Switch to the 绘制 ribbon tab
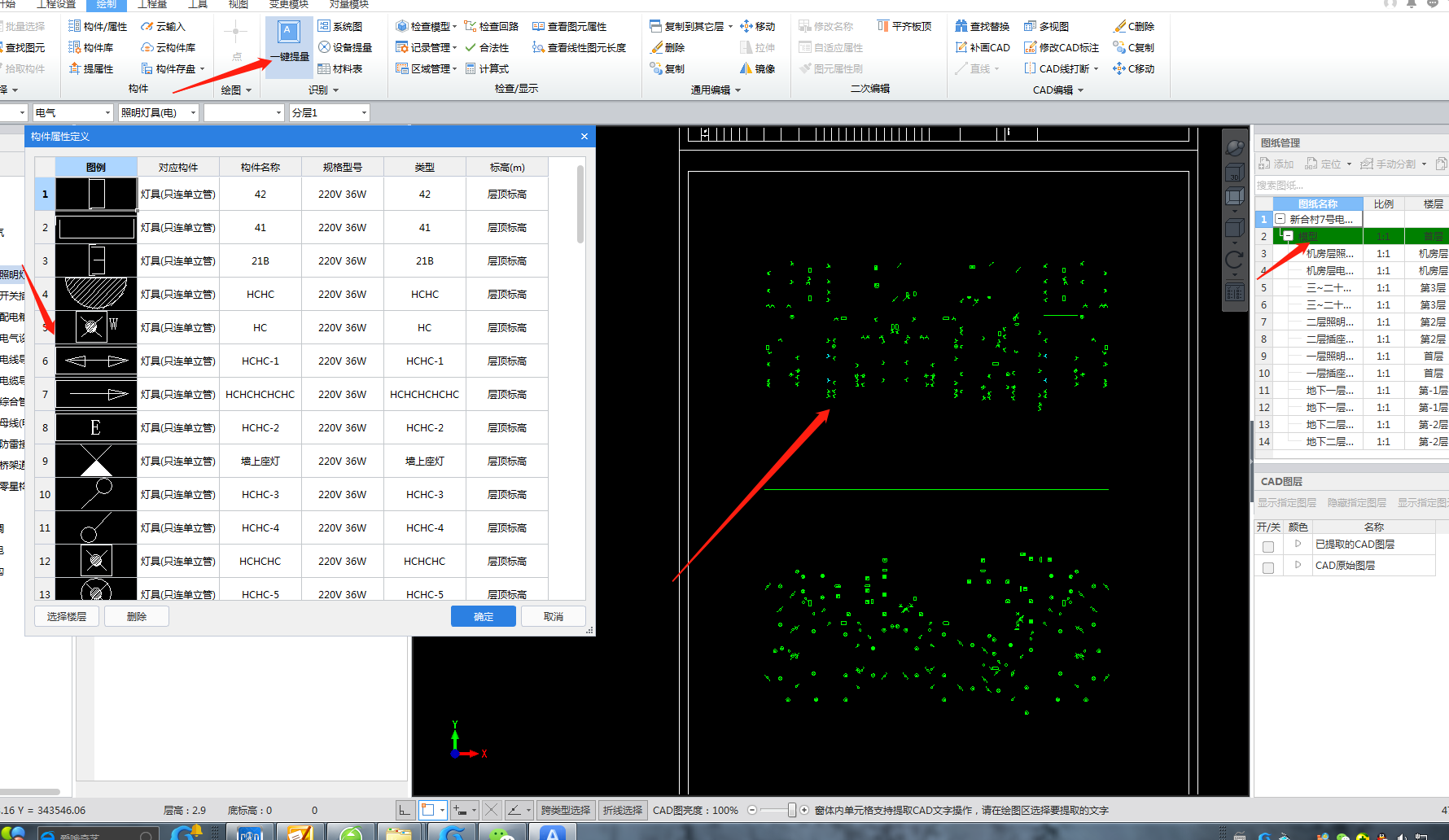The image size is (1449, 840). tap(107, 4)
